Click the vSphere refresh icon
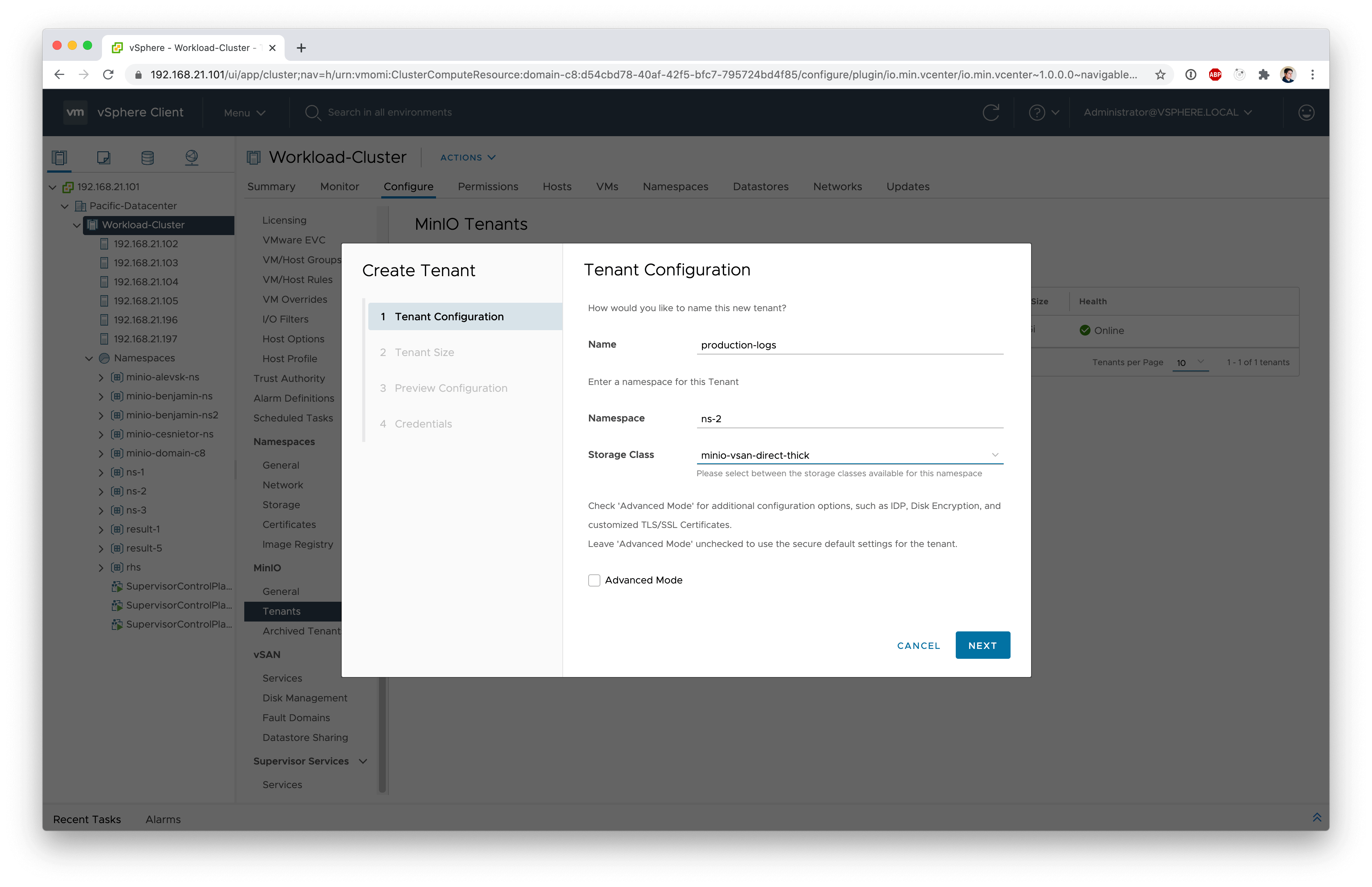Viewport: 1372px width, 887px height. click(x=990, y=112)
